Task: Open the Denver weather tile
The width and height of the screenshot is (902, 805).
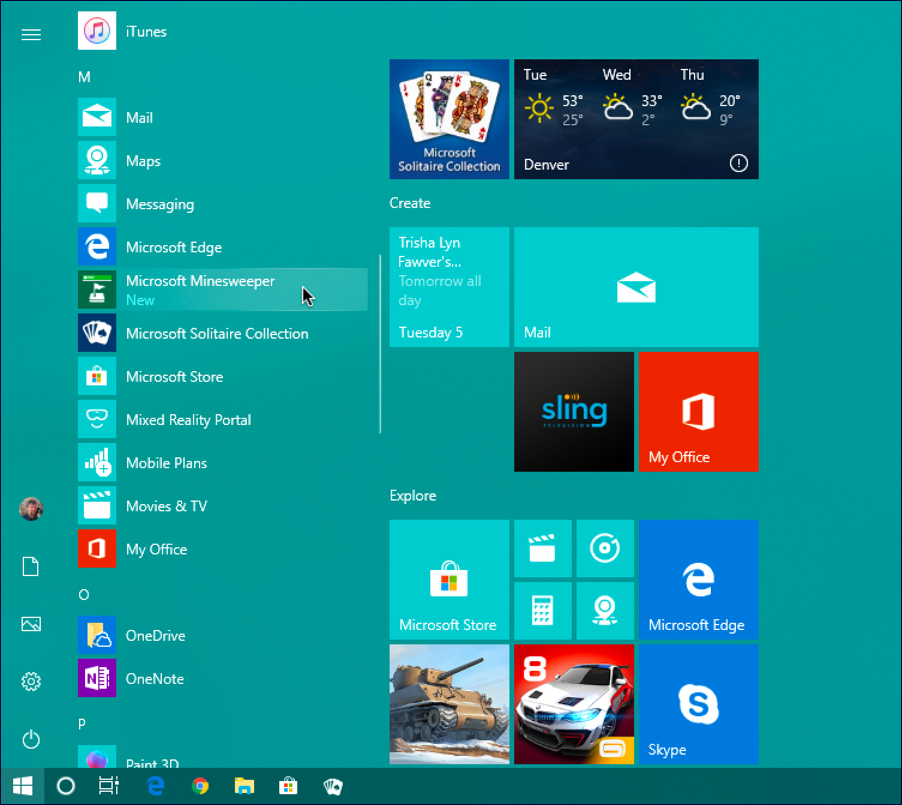Action: [x=636, y=119]
